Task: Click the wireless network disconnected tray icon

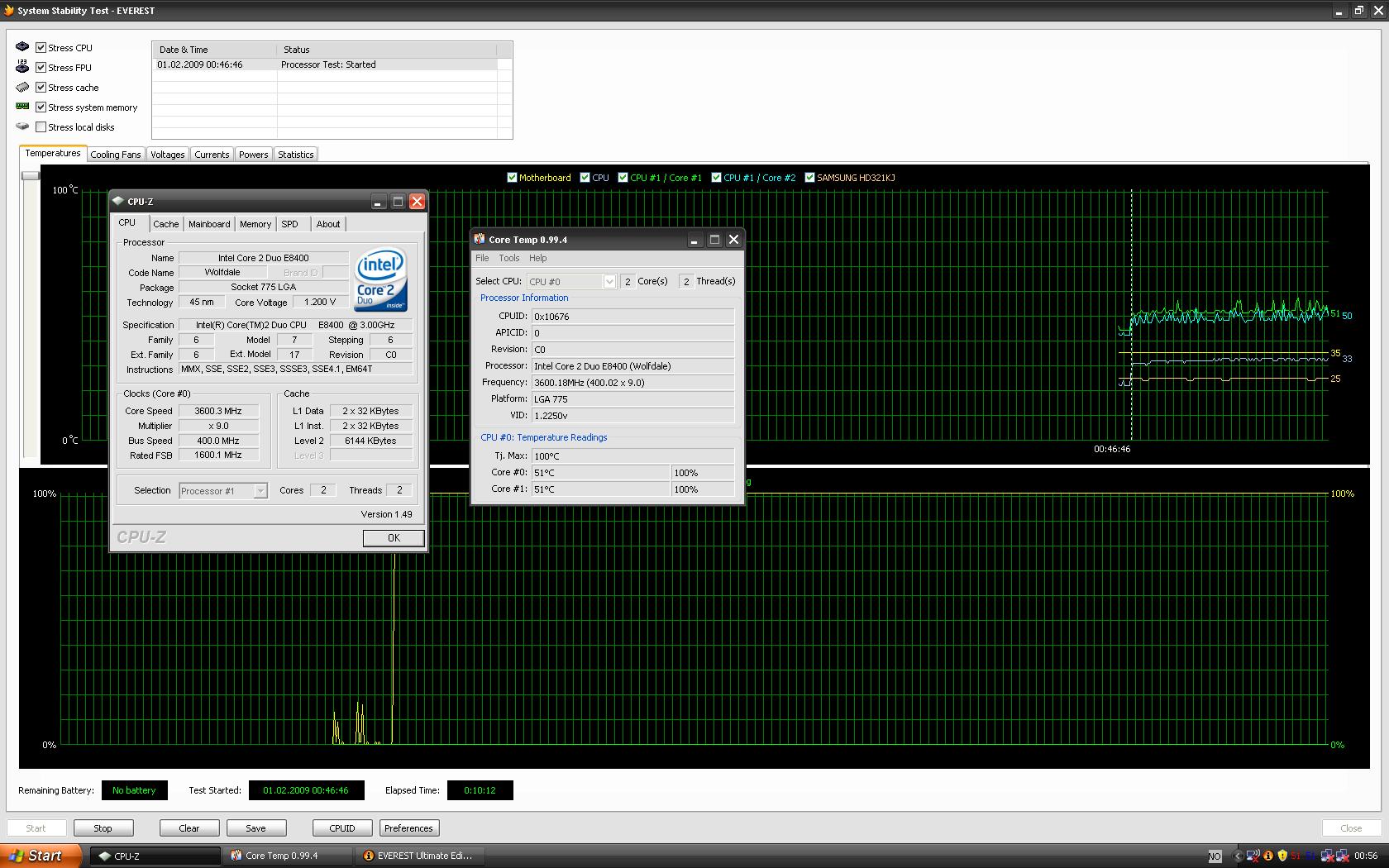Action: [x=1253, y=856]
